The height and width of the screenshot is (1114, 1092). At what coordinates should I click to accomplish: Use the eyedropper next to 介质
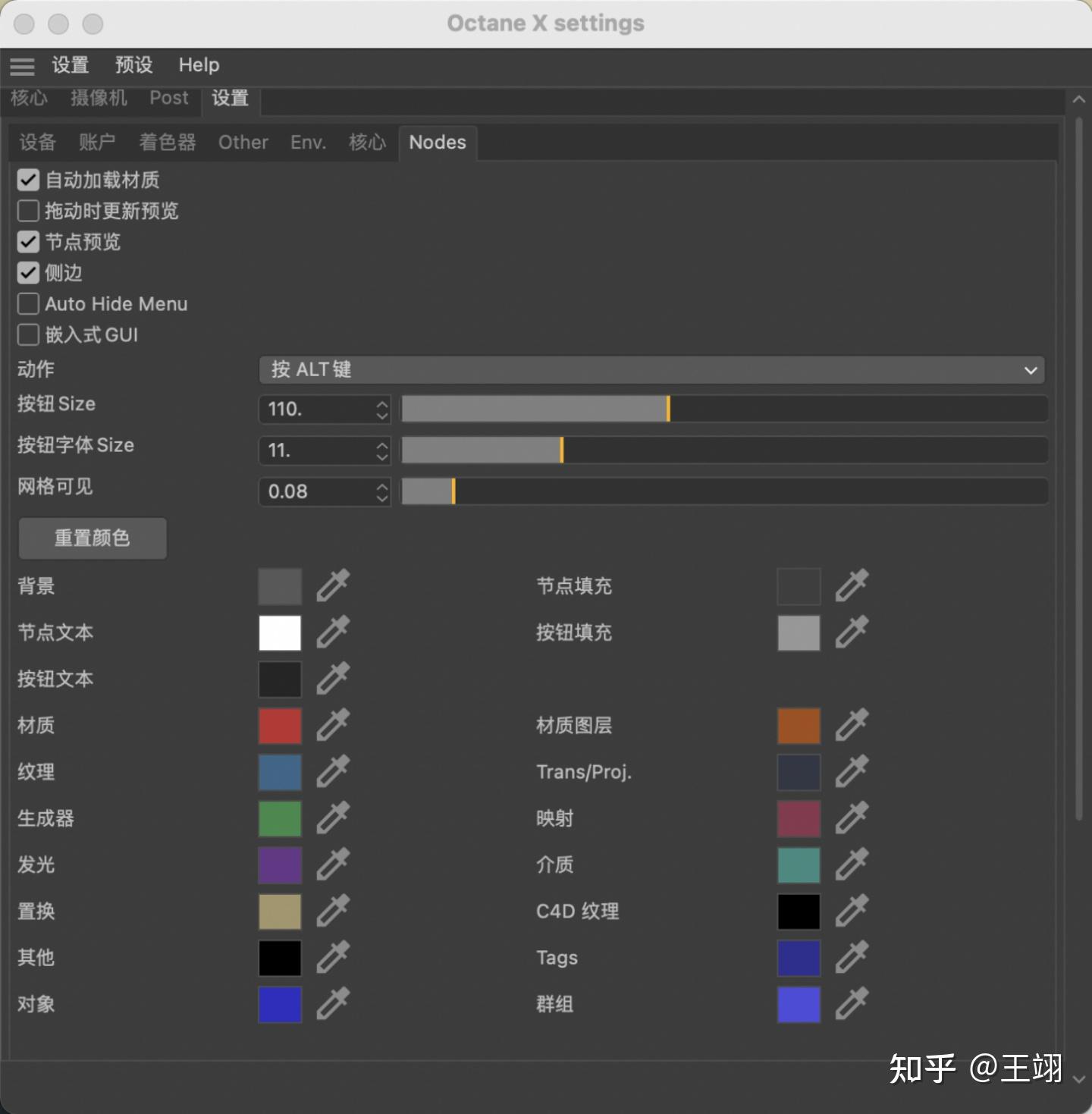(852, 865)
